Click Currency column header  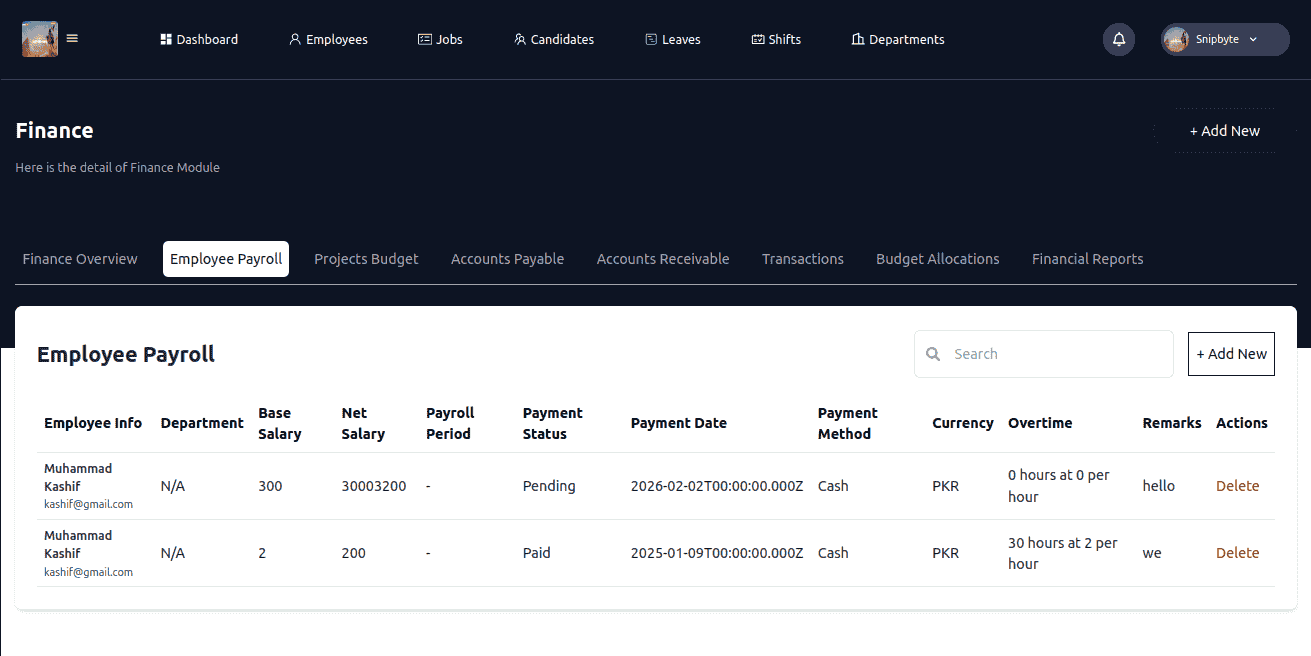(963, 423)
